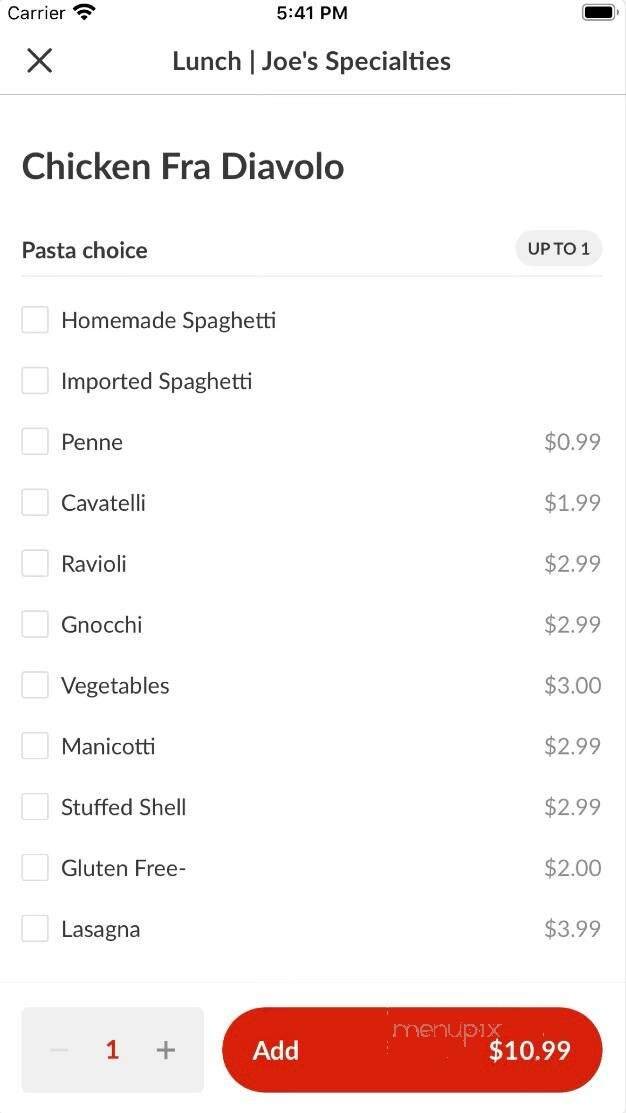The width and height of the screenshot is (626, 1113).
Task: Tap the Lunch | Joe's Specialties title
Action: tap(311, 60)
